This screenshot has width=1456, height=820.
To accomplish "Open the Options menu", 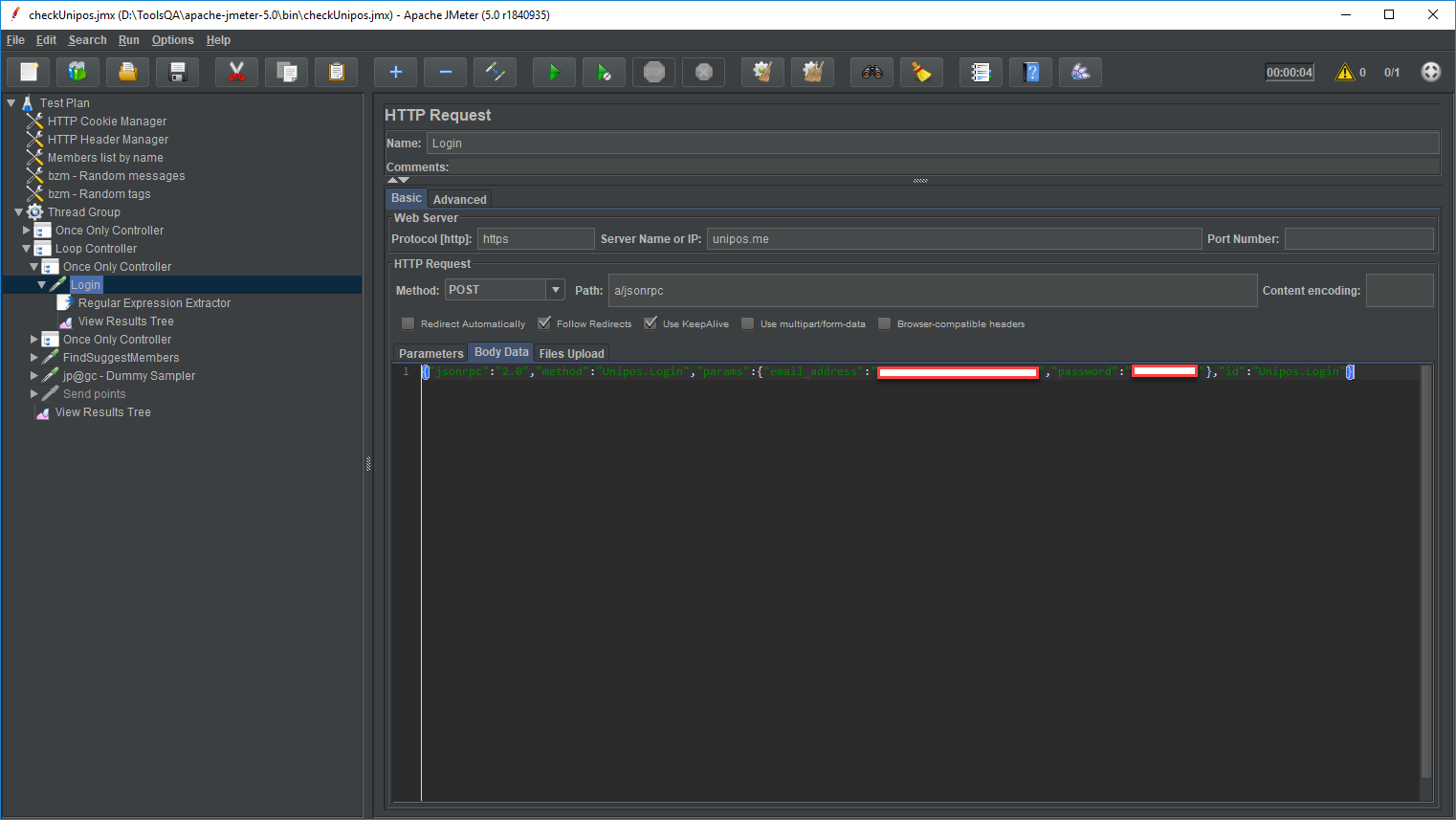I will (172, 40).
